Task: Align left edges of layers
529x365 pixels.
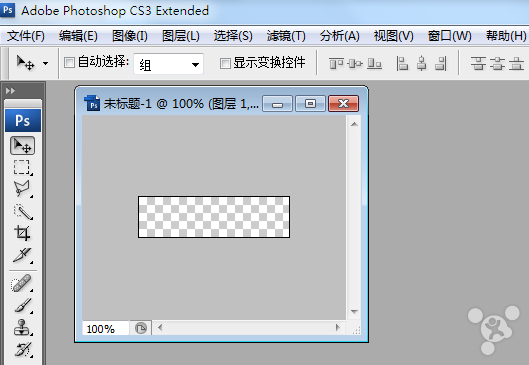Action: (402, 63)
